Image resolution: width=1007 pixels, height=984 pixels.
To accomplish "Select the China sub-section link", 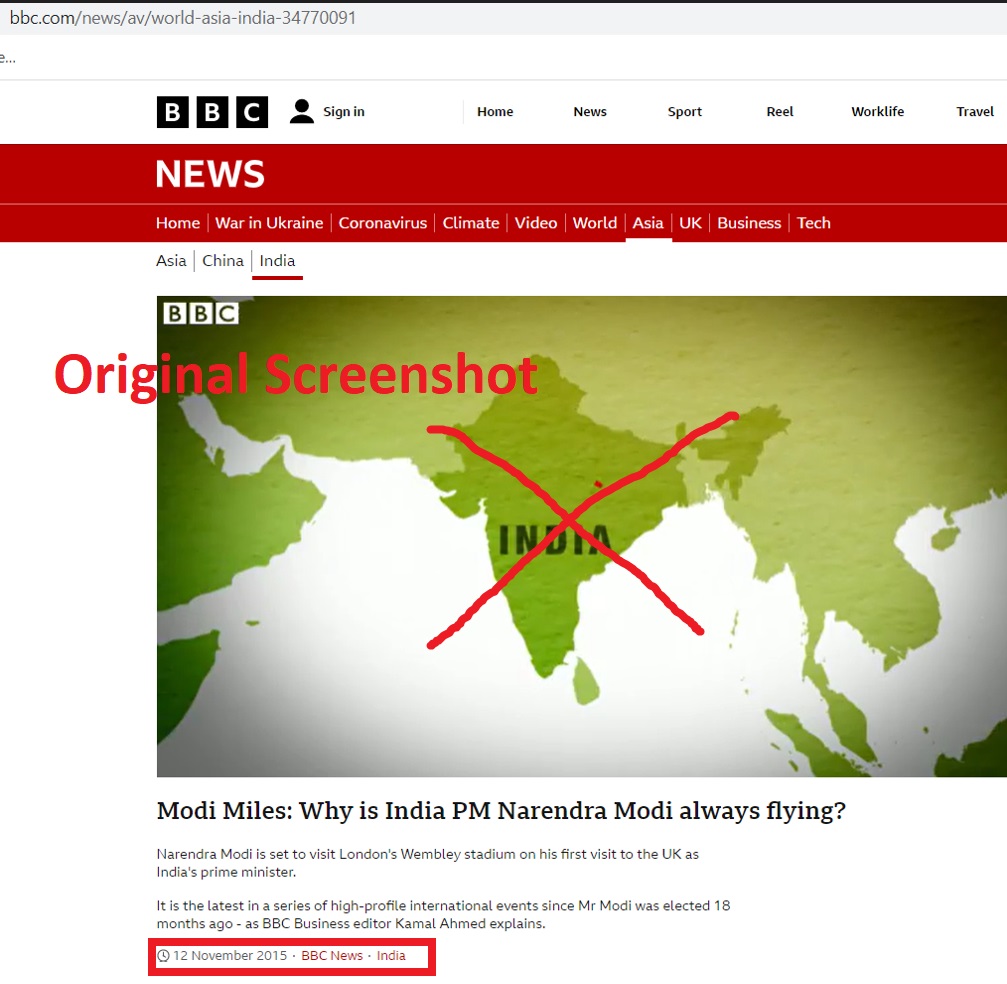I will [x=223, y=261].
